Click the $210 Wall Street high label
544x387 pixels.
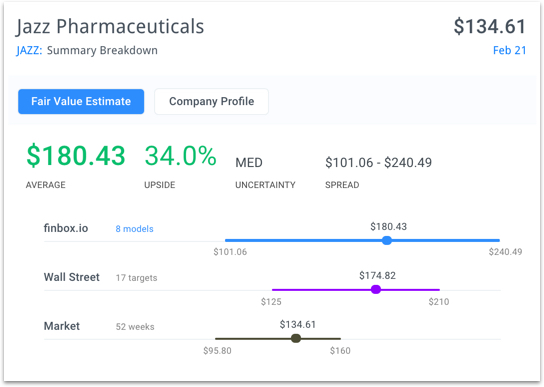pyautogui.click(x=439, y=302)
